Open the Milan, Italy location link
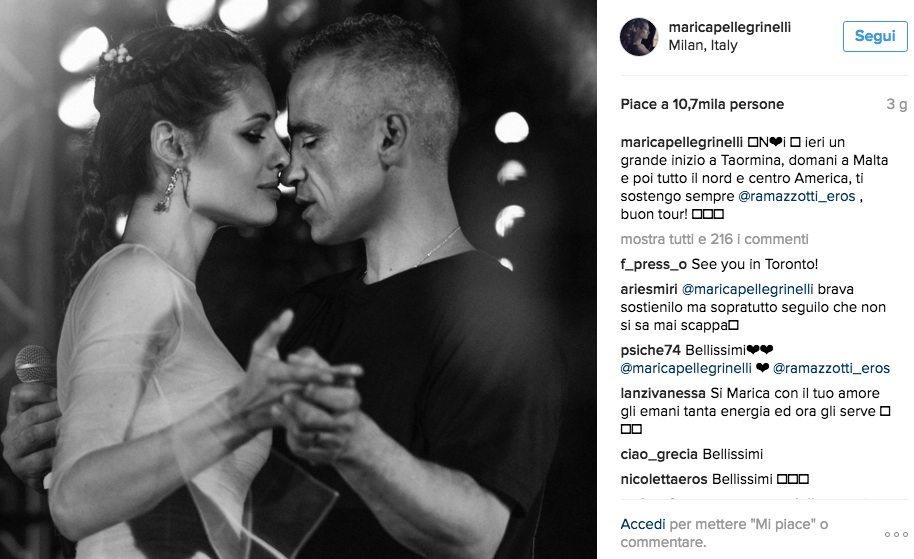The height and width of the screenshot is (559, 914). (x=702, y=45)
